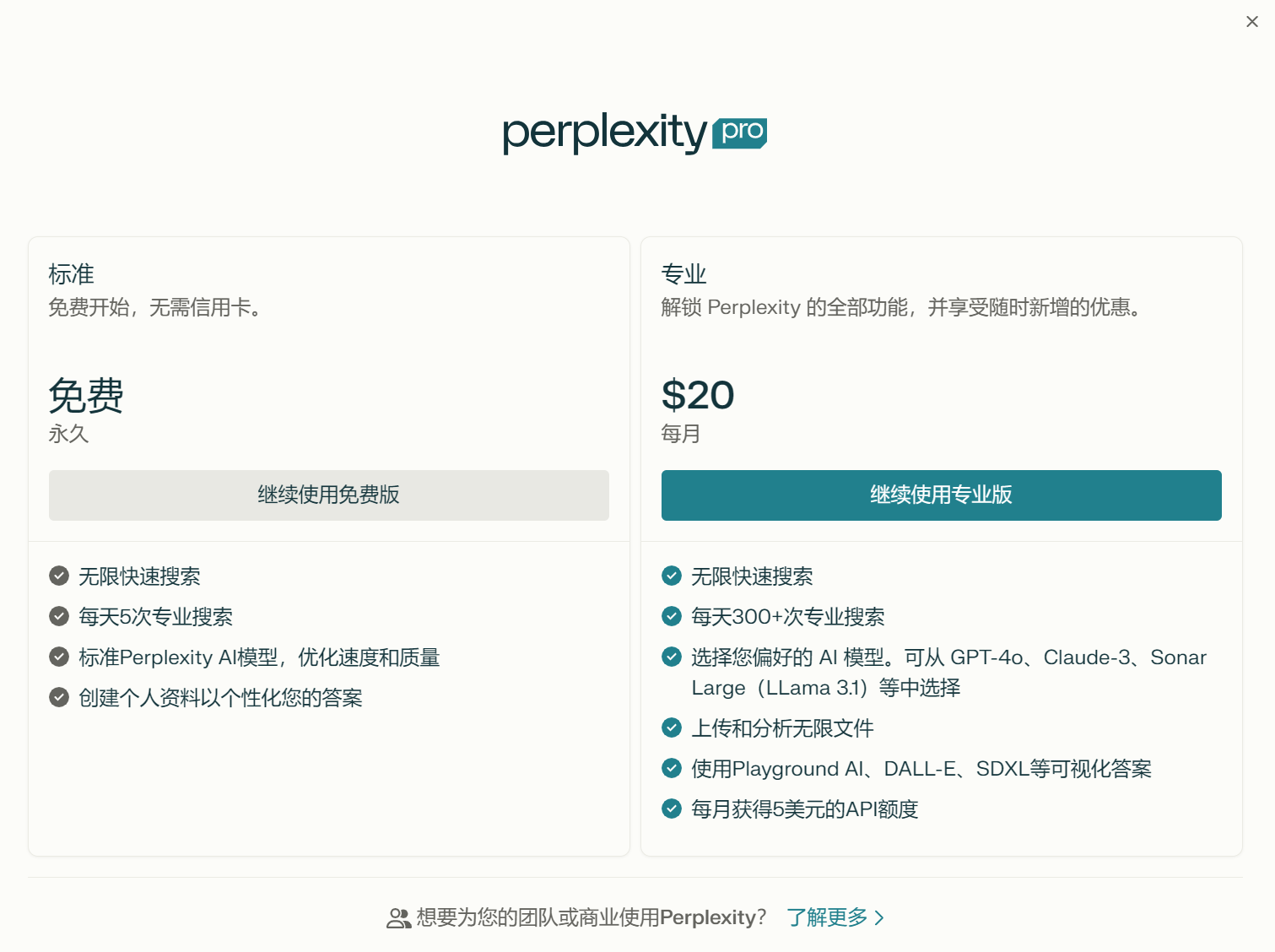Click the Perplexity Pro logo badge
1275x952 pixels.
pos(740,133)
